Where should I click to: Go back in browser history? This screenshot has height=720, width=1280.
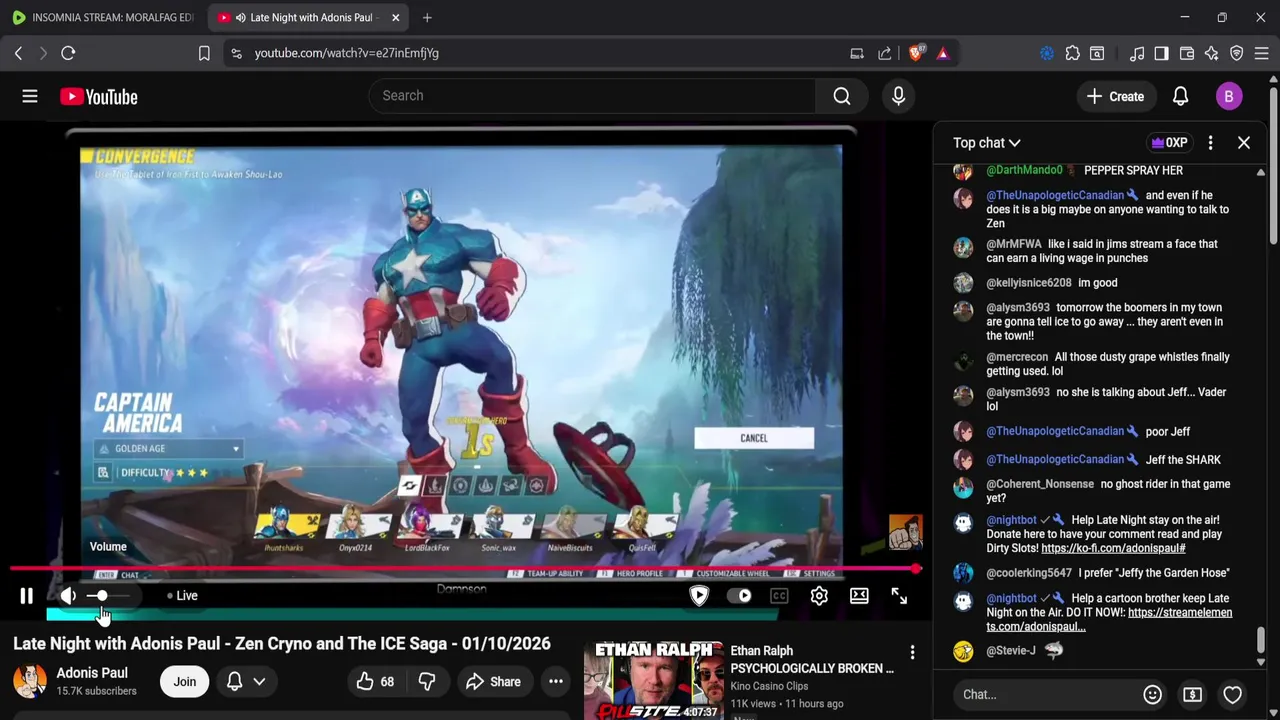pos(18,53)
